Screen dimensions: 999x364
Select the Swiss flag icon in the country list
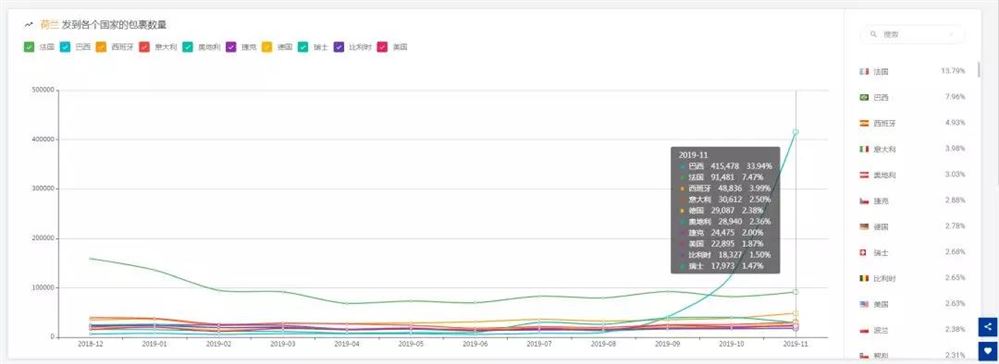click(x=864, y=252)
